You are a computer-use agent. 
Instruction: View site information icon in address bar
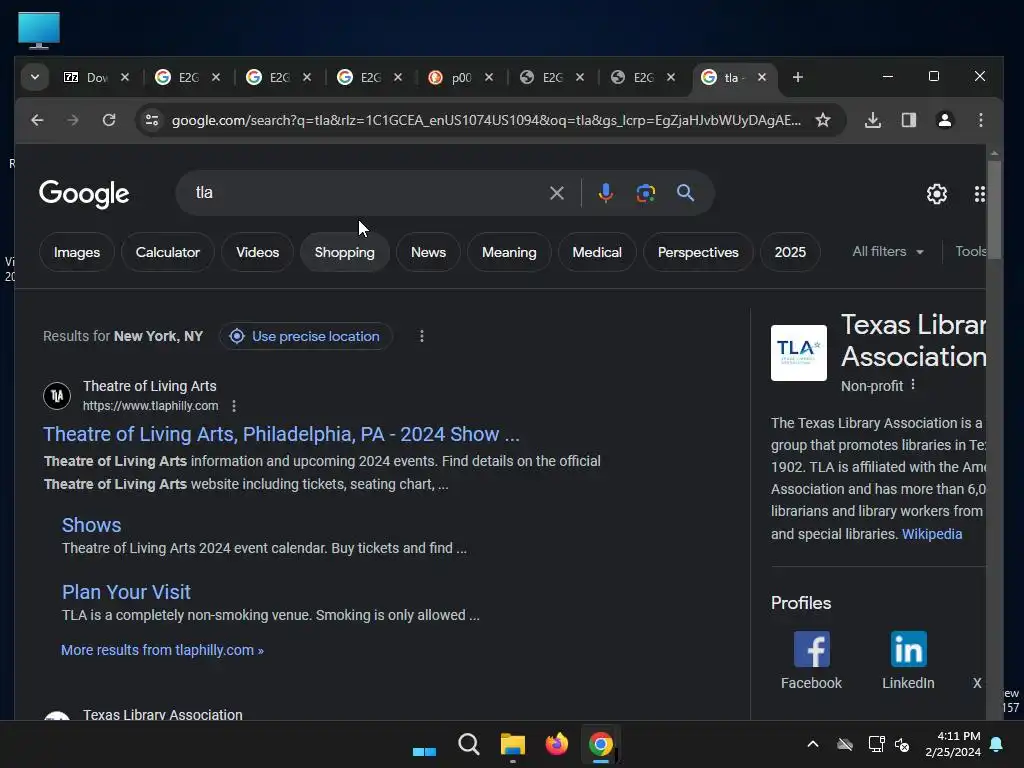(x=152, y=120)
